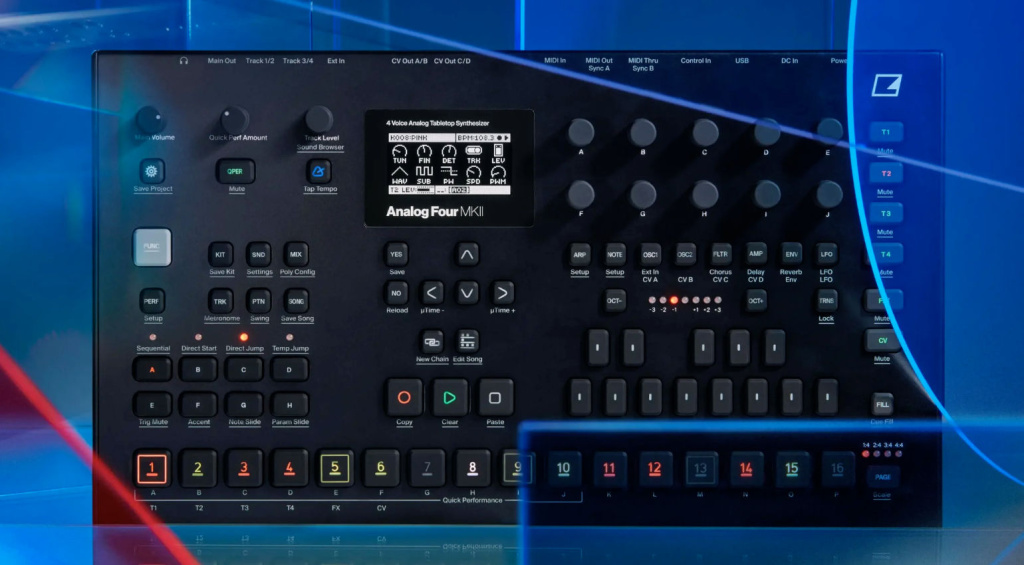Select bank G Note Slide button

pos(244,406)
